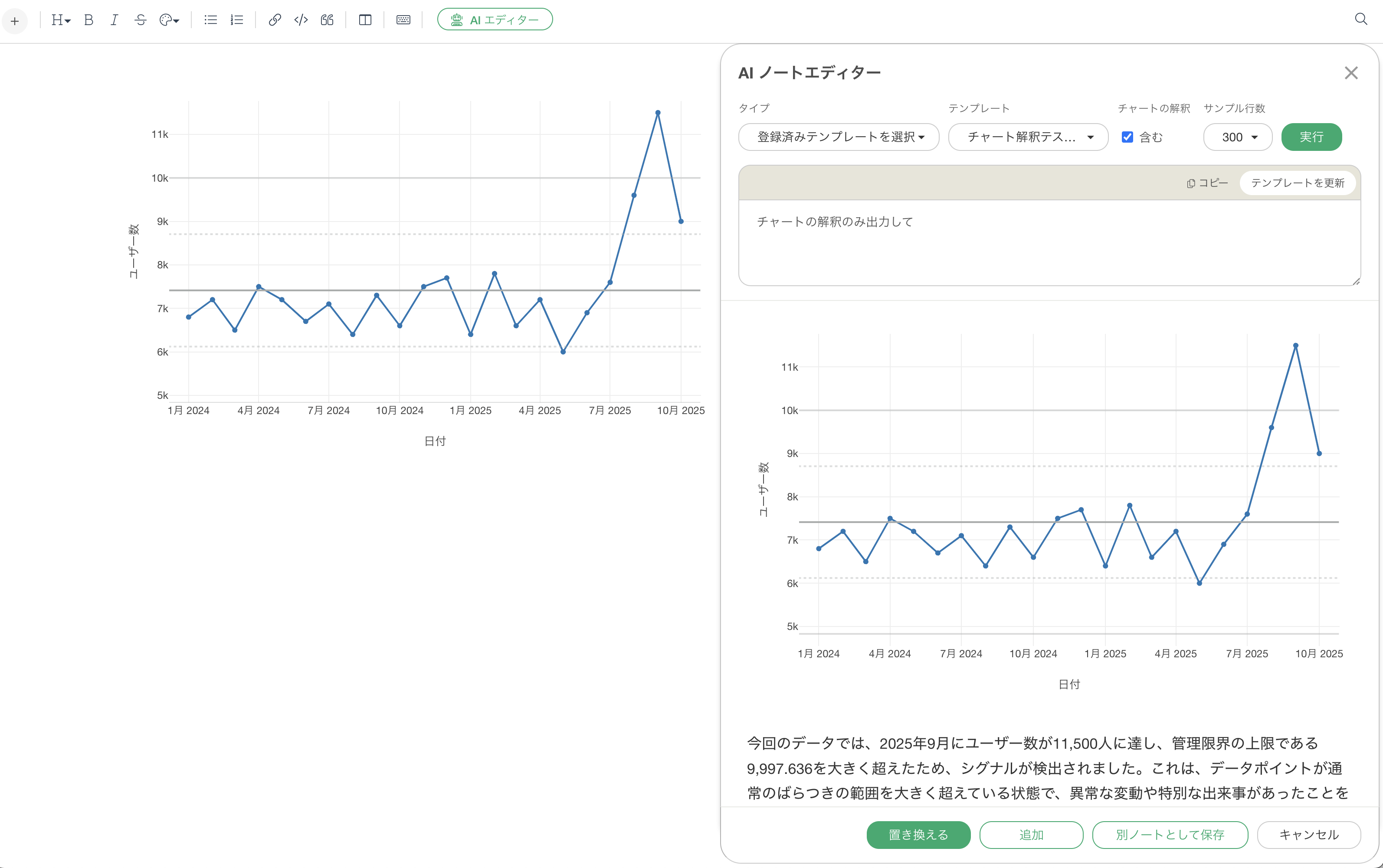Apply italic formatting
1383x868 pixels.
[x=114, y=20]
